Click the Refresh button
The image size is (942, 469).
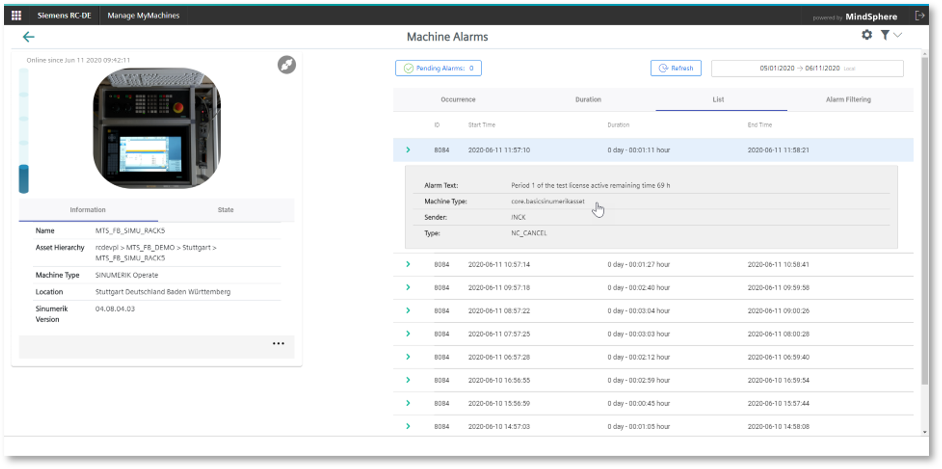pos(676,68)
